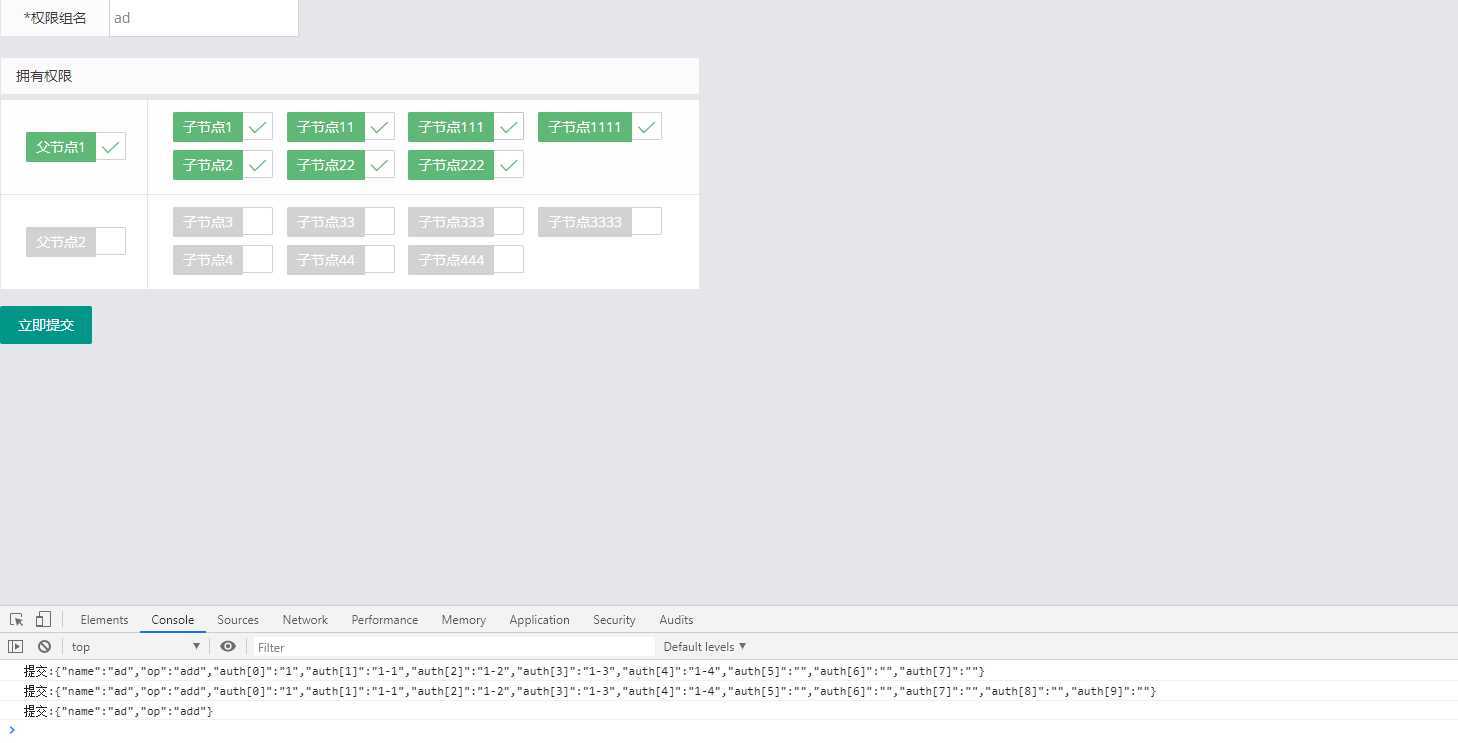Image resolution: width=1458 pixels, height=743 pixels.
Task: Uncheck the 子节点11 checkbox
Action: pos(341,127)
